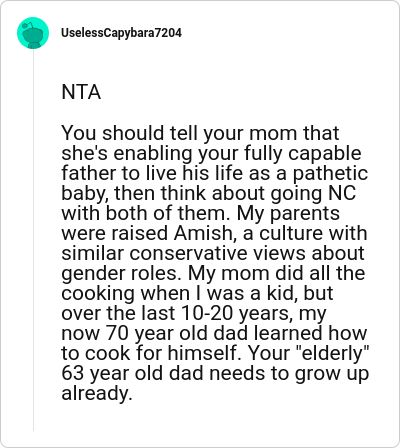The image size is (400, 448).
Task: Click the phrase "going NC"
Action: pos(313,194)
